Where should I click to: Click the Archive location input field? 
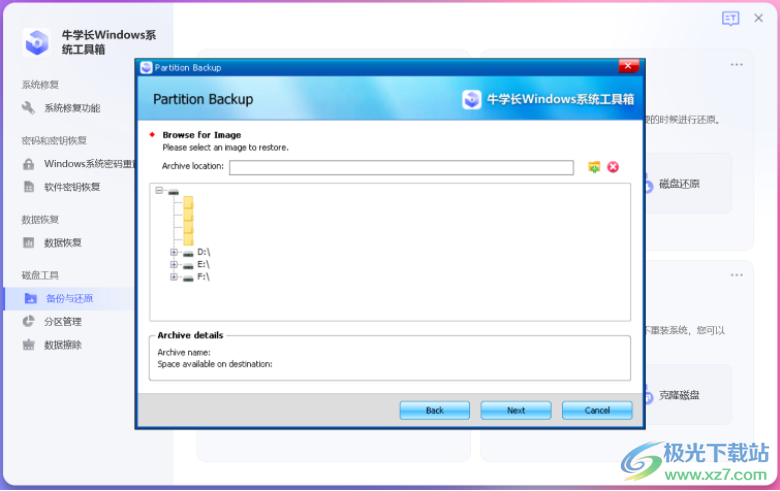point(401,167)
